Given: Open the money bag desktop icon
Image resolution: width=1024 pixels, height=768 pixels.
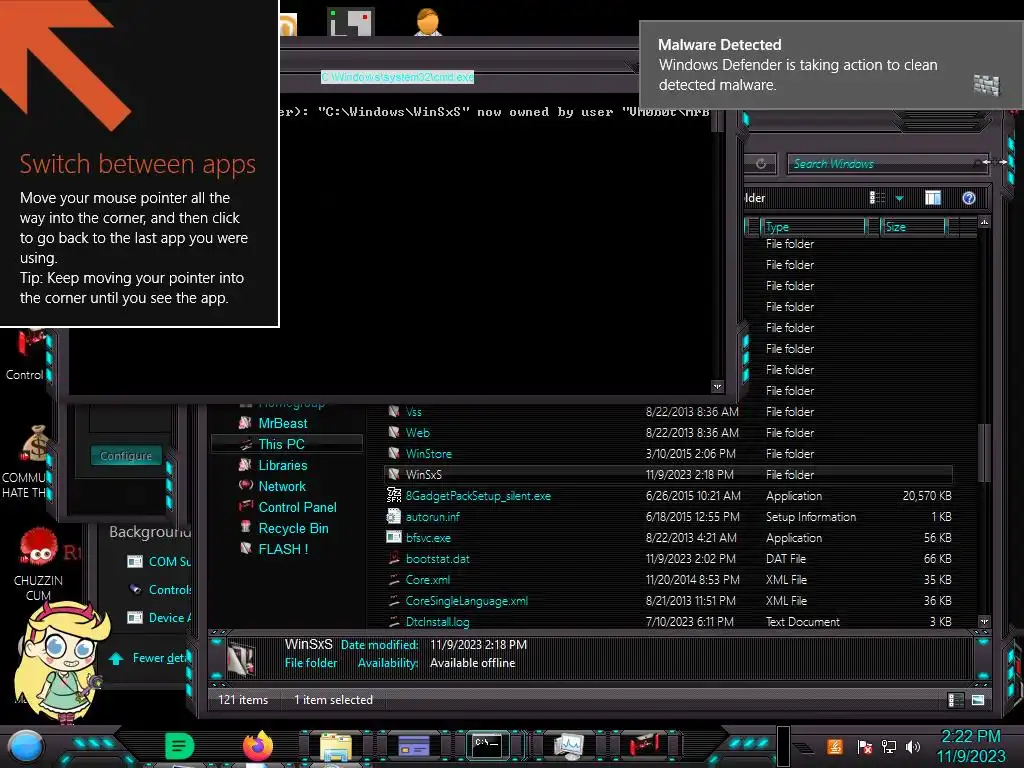Looking at the screenshot, I should coord(36,443).
